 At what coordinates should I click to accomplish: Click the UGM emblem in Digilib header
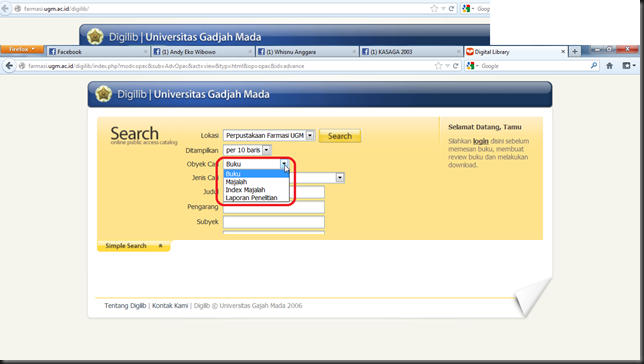point(104,94)
